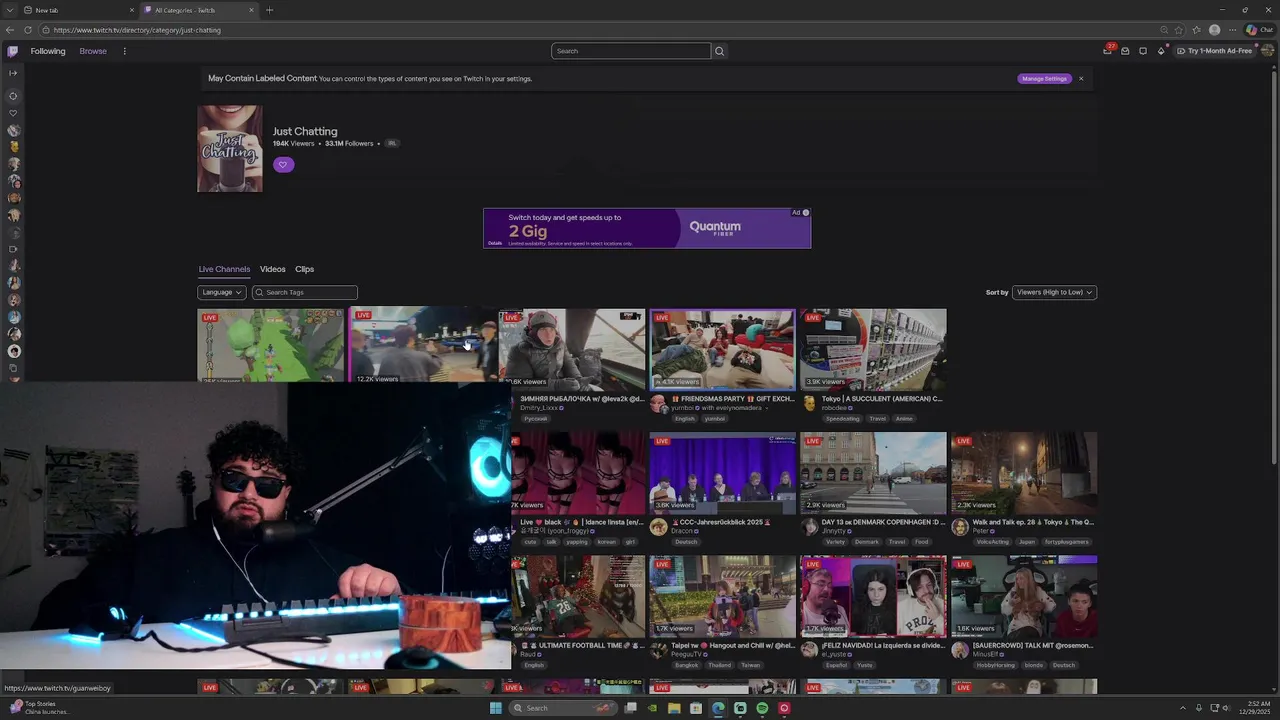Open the browser Favorites list icon
Image resolution: width=1280 pixels, height=720 pixels.
tap(1197, 30)
